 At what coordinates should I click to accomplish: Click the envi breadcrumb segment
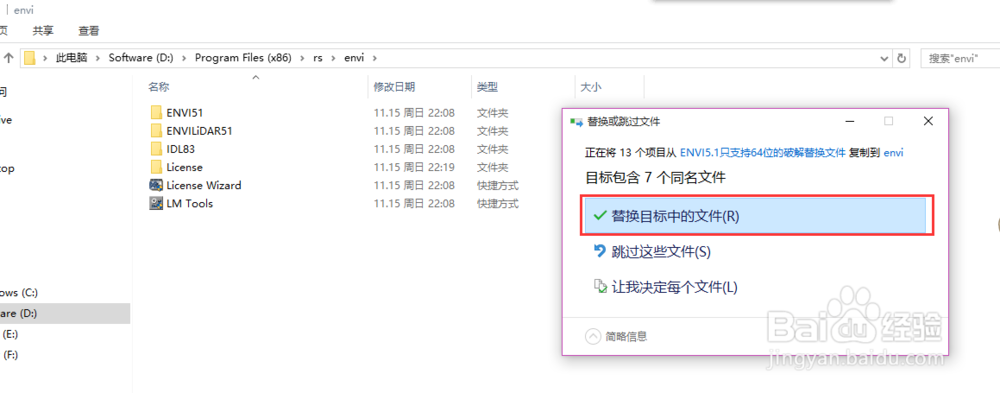pos(354,58)
